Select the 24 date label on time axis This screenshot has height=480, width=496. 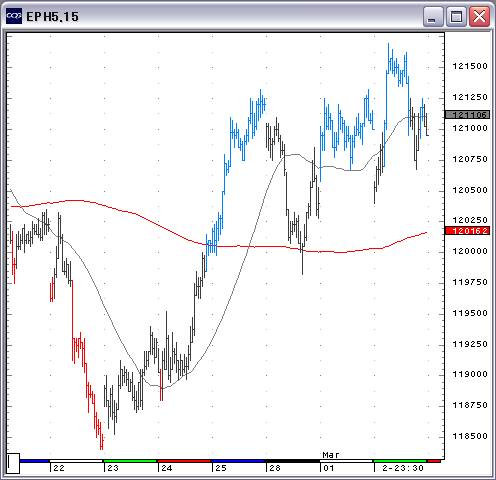coord(167,468)
